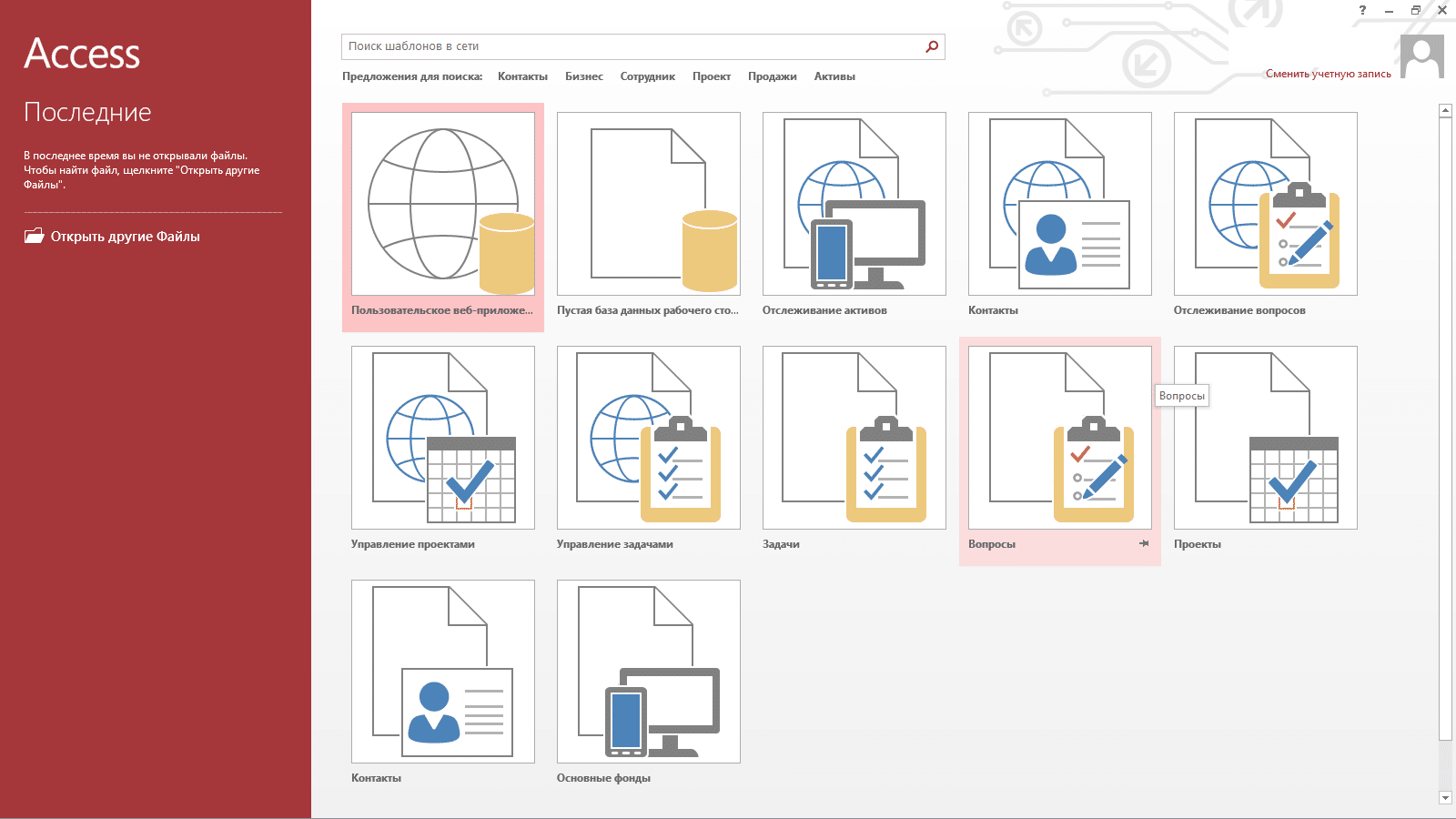Click the template list scroll-down arrow
The image size is (1456, 819).
1445,797
